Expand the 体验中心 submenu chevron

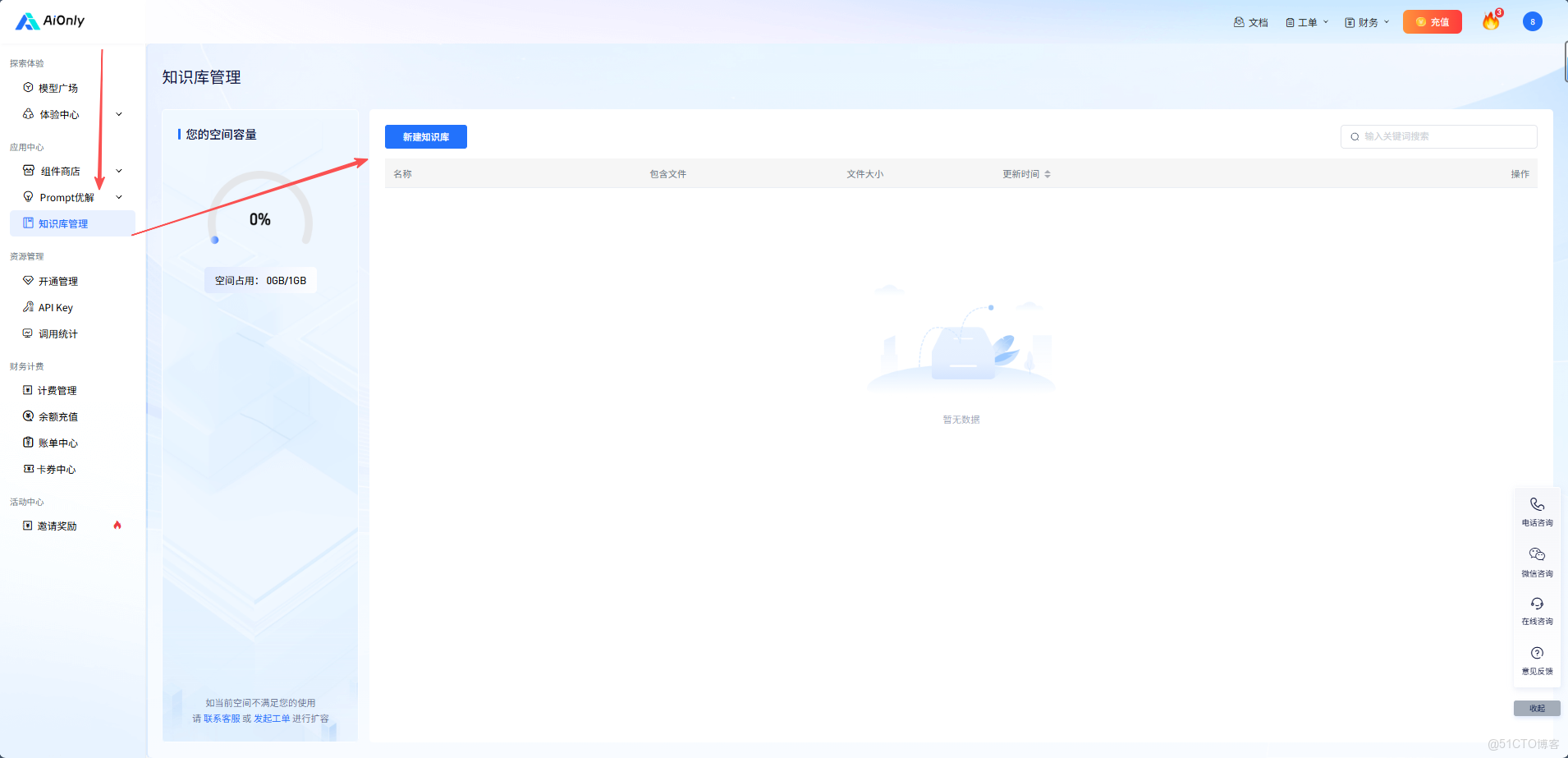point(119,114)
